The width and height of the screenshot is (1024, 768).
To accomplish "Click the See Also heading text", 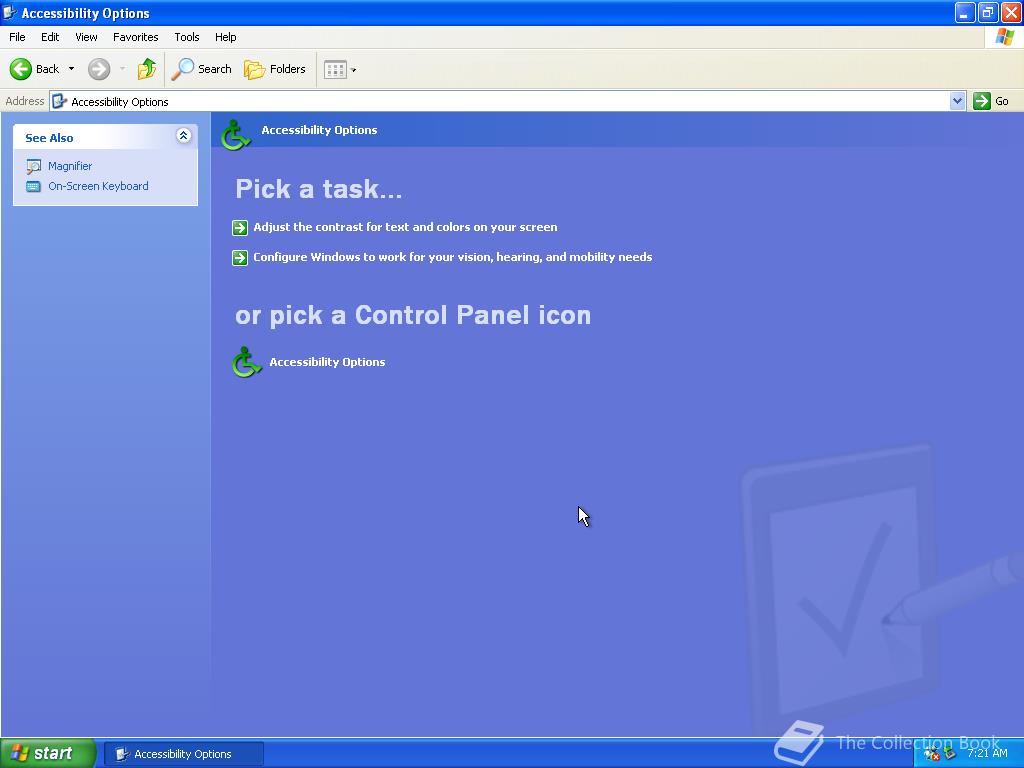I will pos(49,138).
